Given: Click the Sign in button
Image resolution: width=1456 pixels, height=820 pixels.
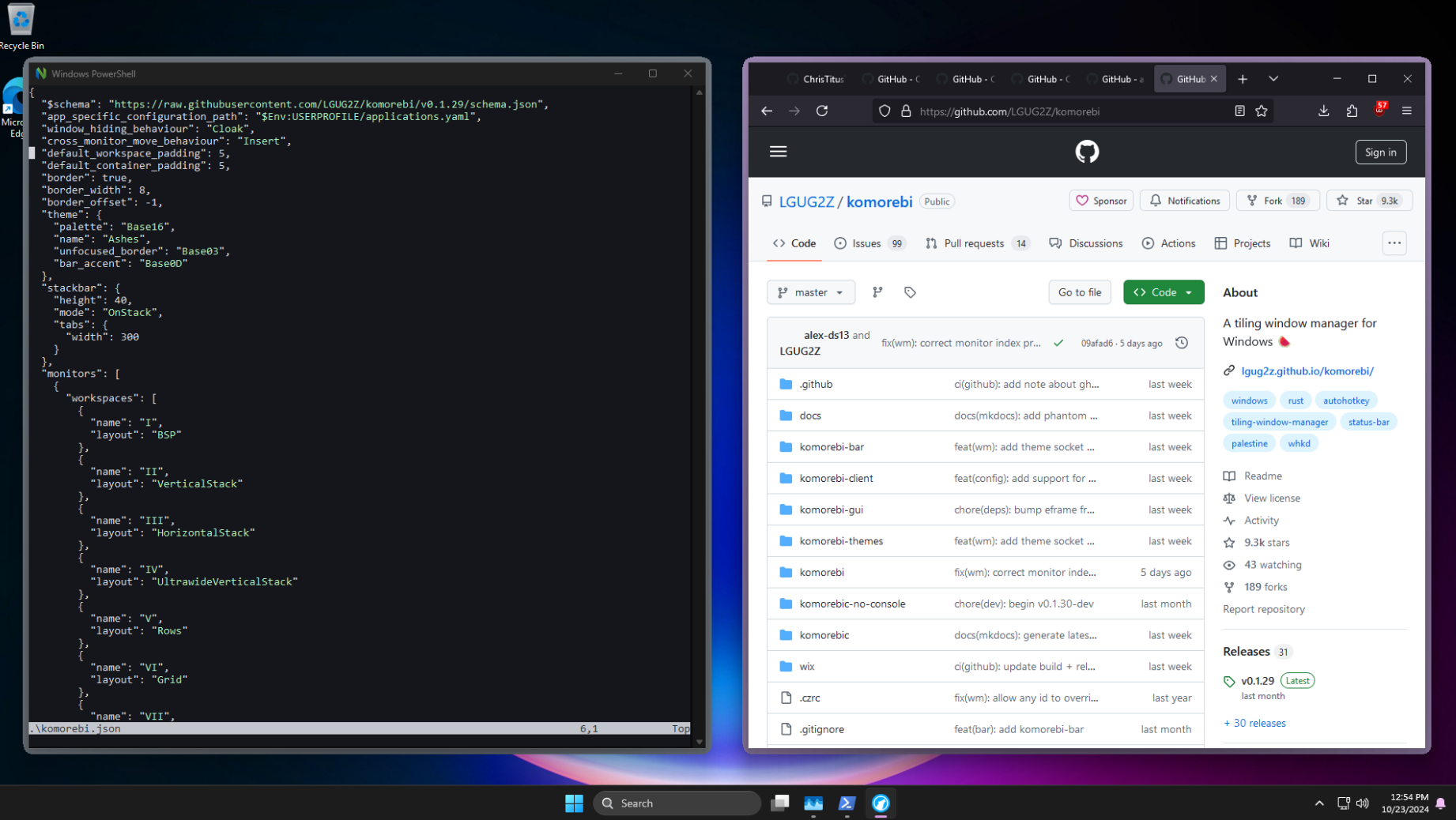Looking at the screenshot, I should [1381, 152].
